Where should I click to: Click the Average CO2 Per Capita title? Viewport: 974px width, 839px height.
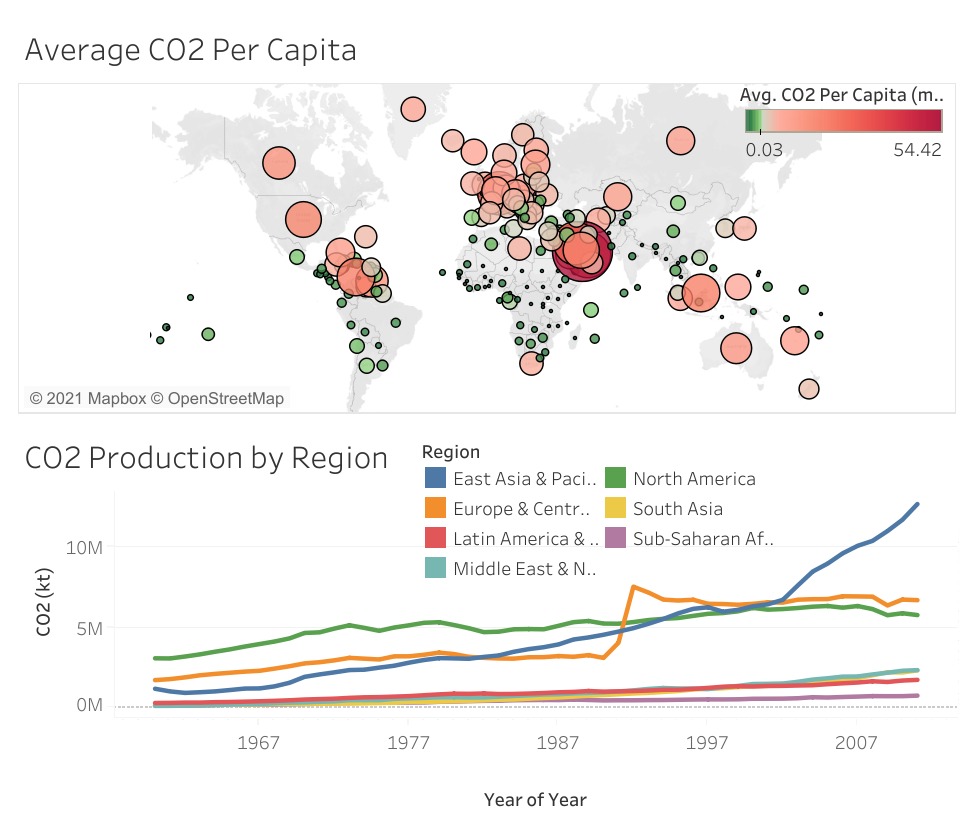pyautogui.click(x=186, y=49)
